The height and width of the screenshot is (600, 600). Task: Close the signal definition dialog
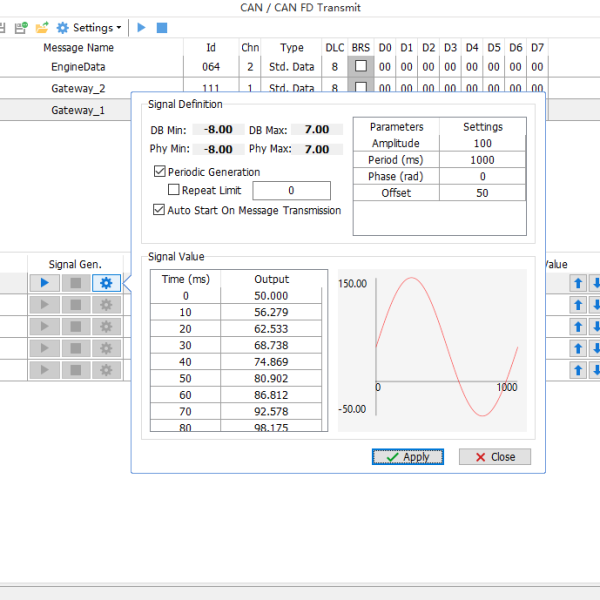495,457
